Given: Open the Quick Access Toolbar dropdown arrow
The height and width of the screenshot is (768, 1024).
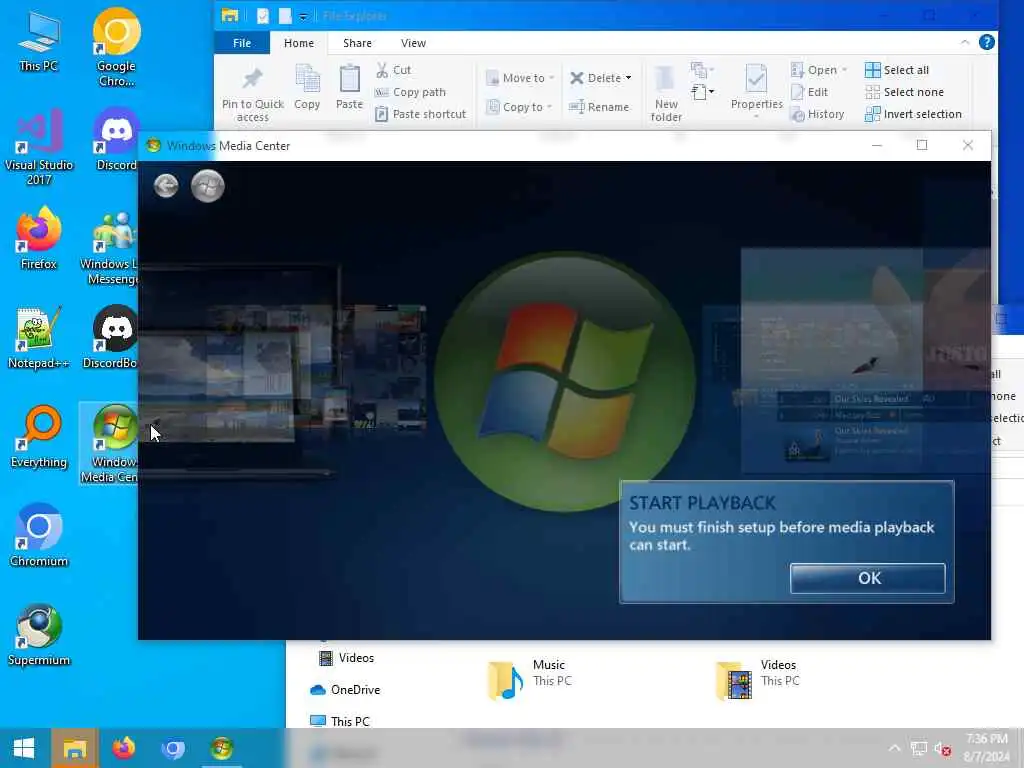Looking at the screenshot, I should [304, 16].
